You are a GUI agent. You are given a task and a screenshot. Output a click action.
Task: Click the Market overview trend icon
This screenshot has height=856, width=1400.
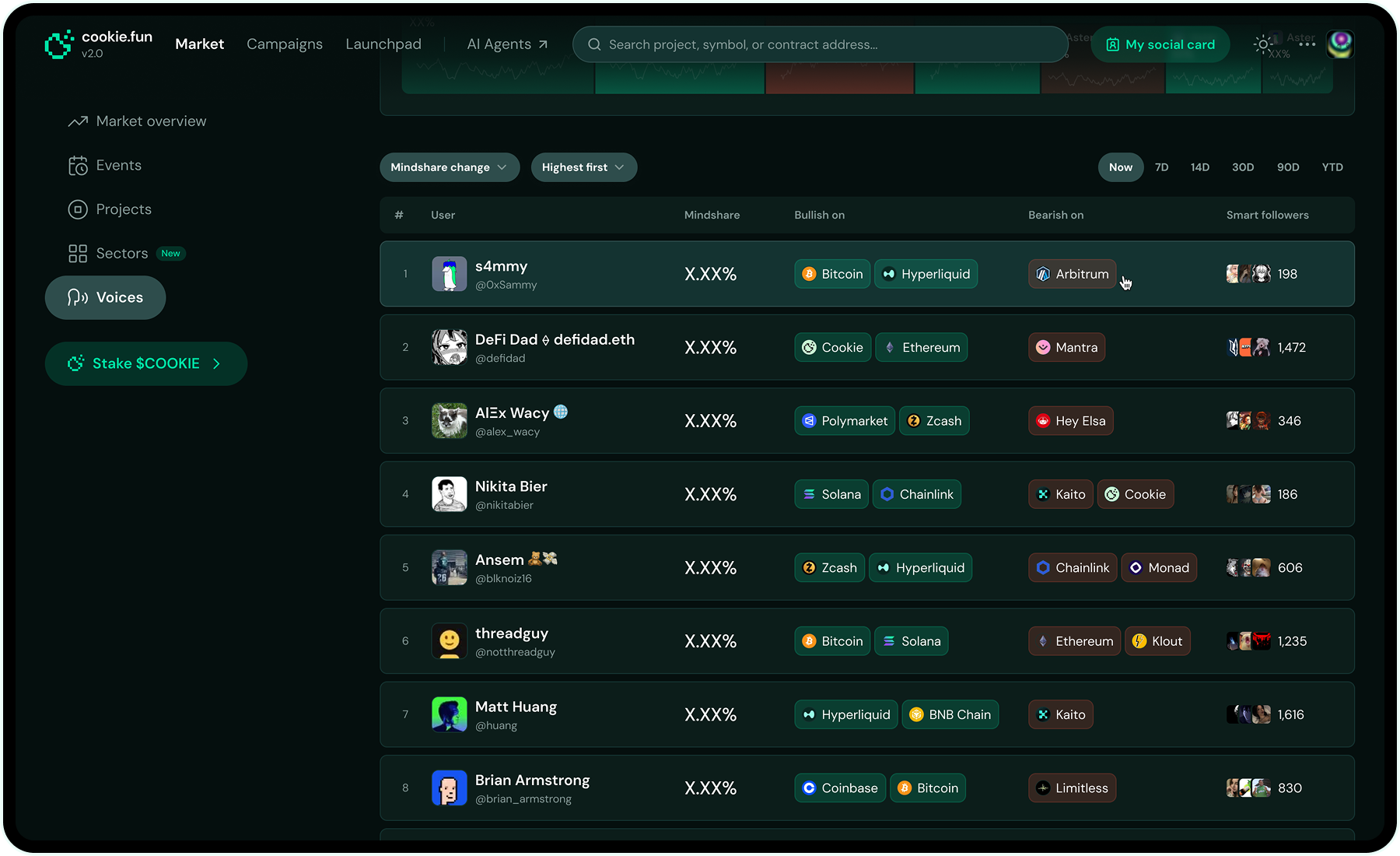click(78, 121)
